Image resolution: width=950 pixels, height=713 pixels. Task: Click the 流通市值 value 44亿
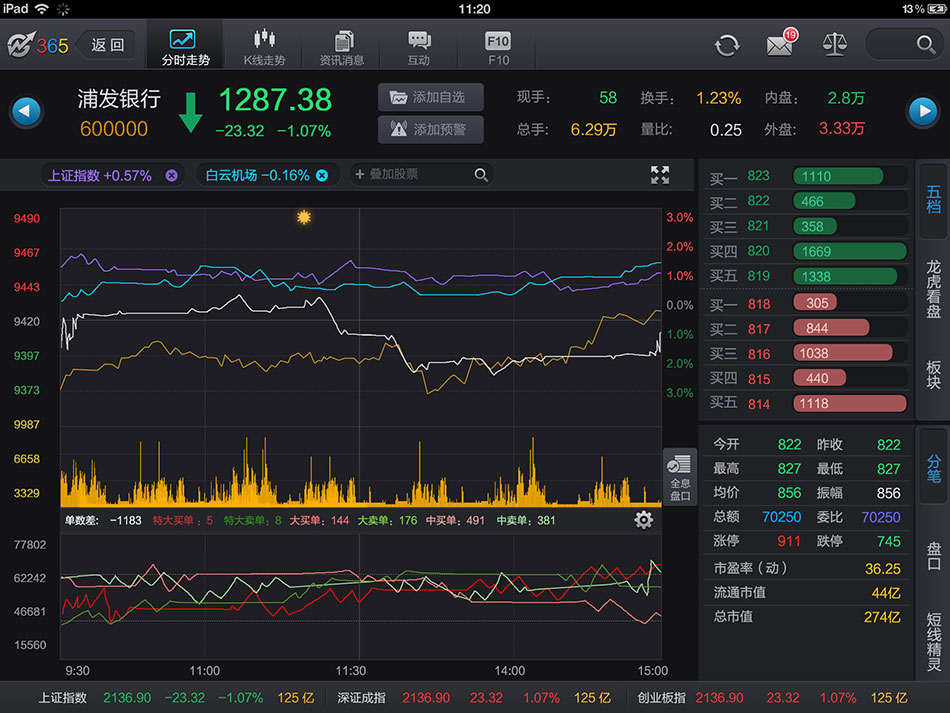point(886,593)
